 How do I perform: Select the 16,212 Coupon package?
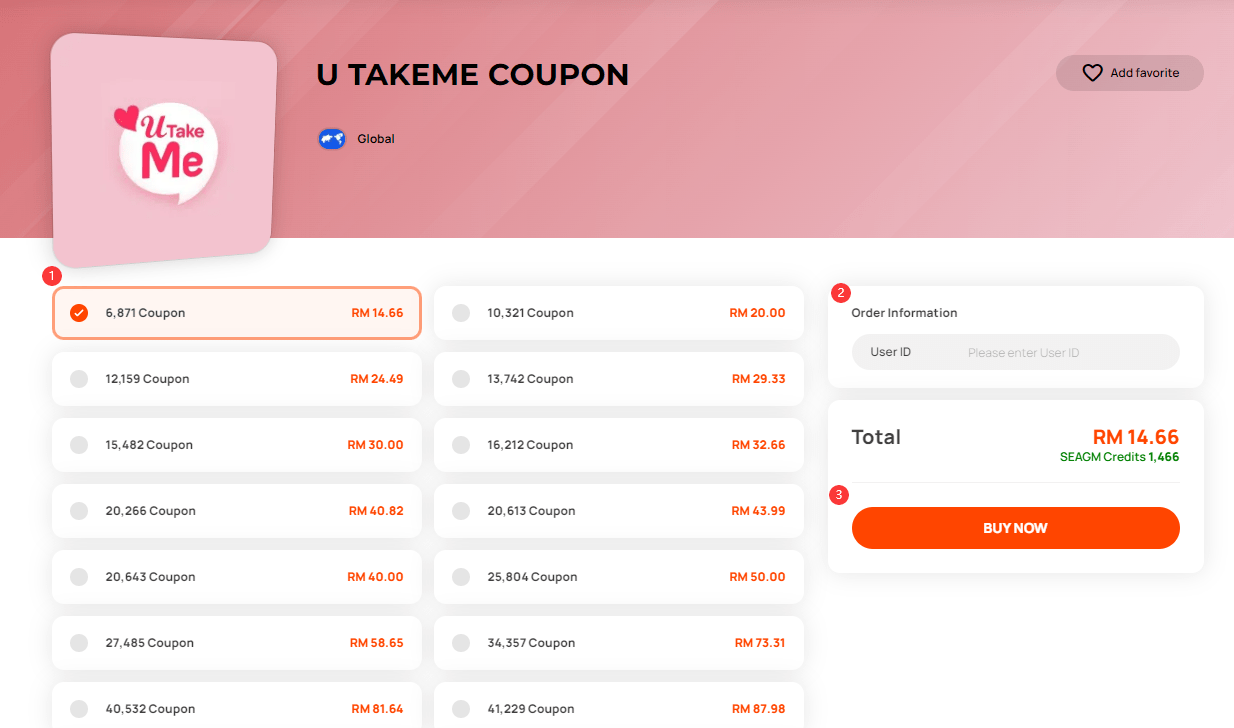click(x=618, y=444)
